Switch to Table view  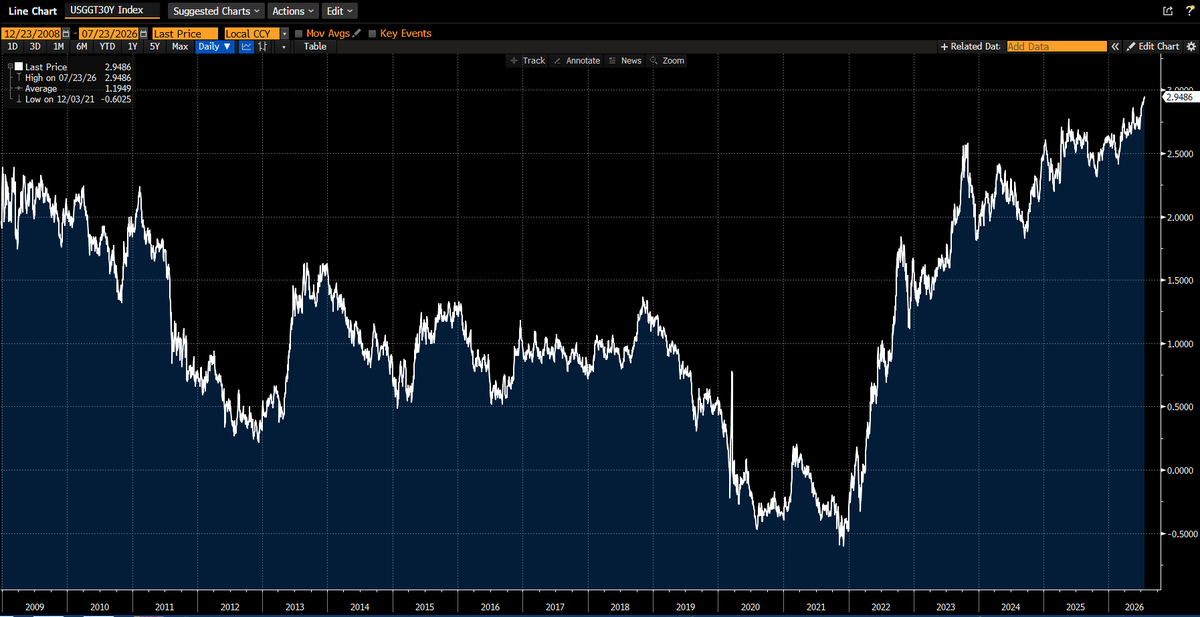pos(315,46)
